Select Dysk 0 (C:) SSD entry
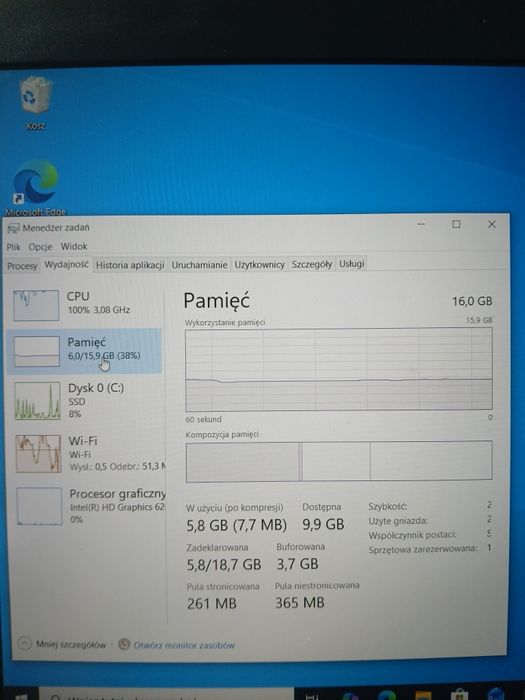This screenshot has height=700, width=525. (85, 400)
